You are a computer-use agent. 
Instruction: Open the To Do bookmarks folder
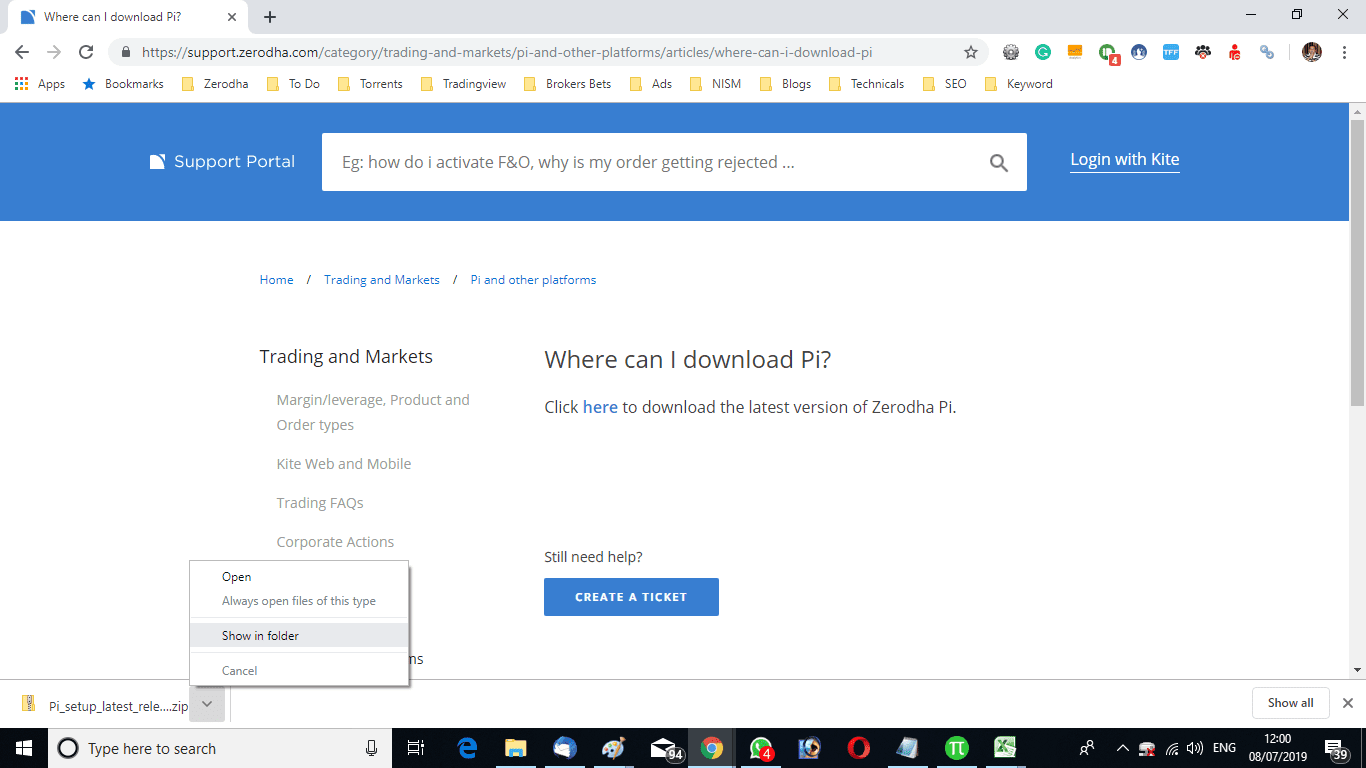(294, 84)
